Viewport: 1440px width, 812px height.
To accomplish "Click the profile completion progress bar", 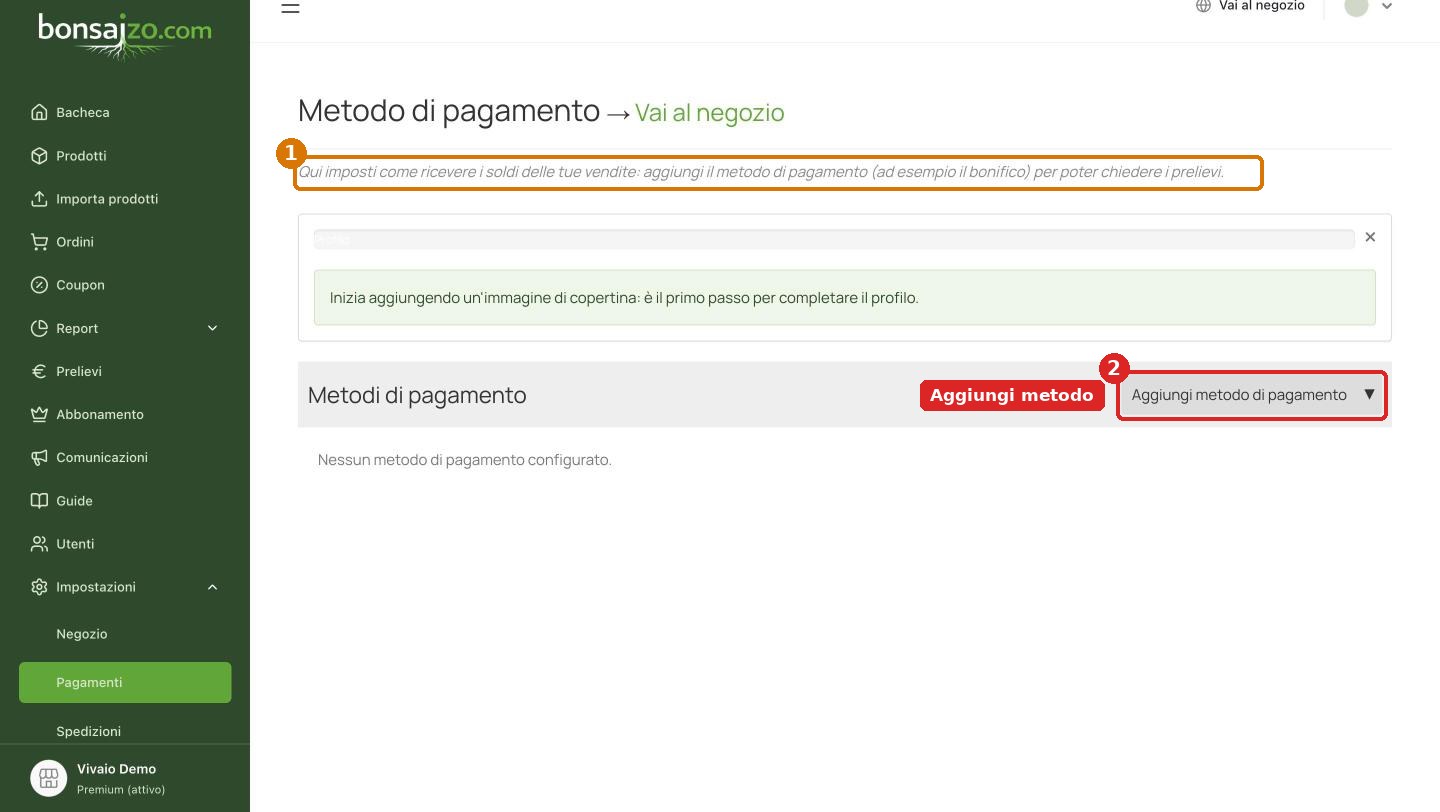I will tap(834, 239).
